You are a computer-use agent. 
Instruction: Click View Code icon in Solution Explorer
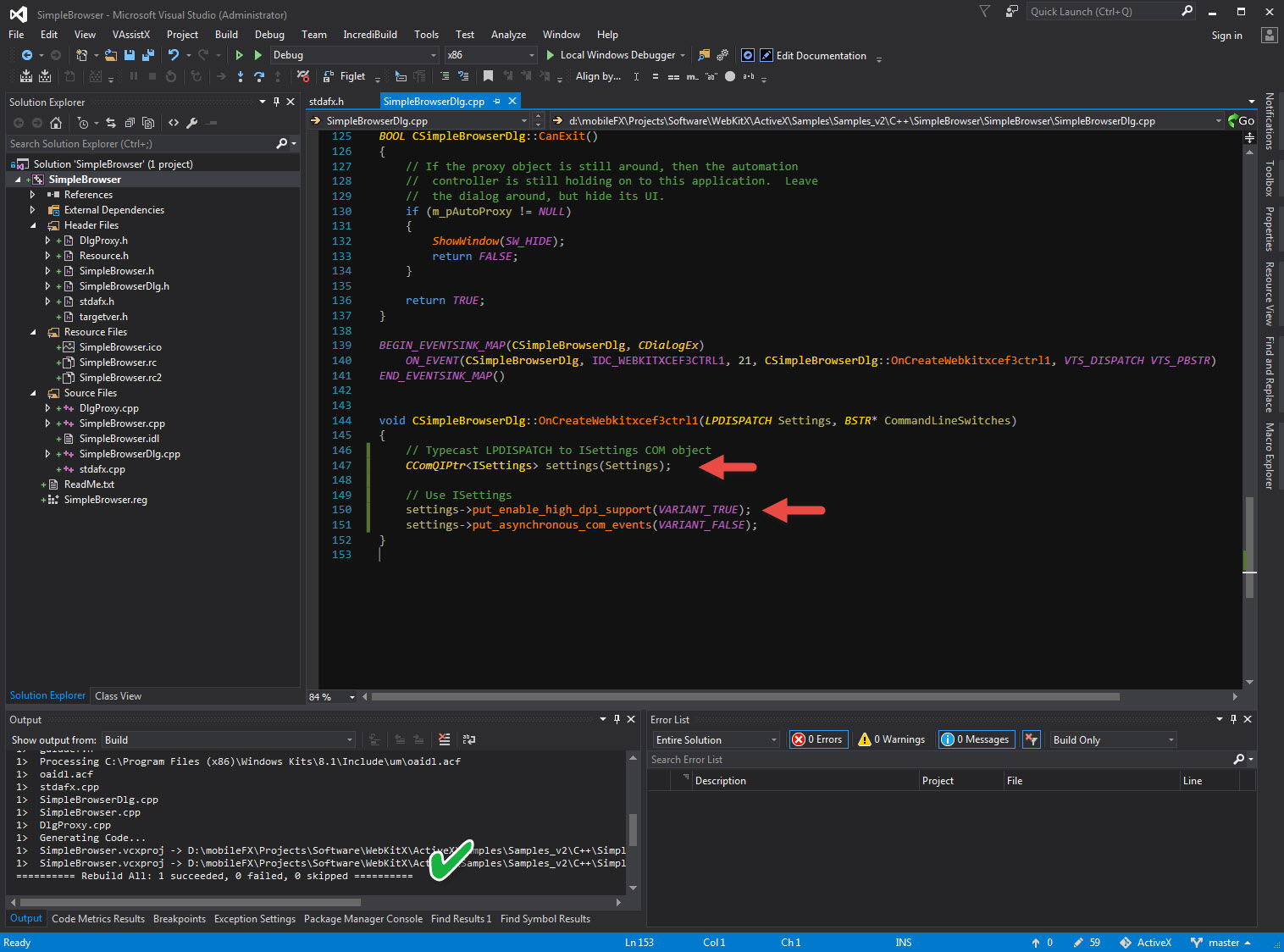coord(174,123)
